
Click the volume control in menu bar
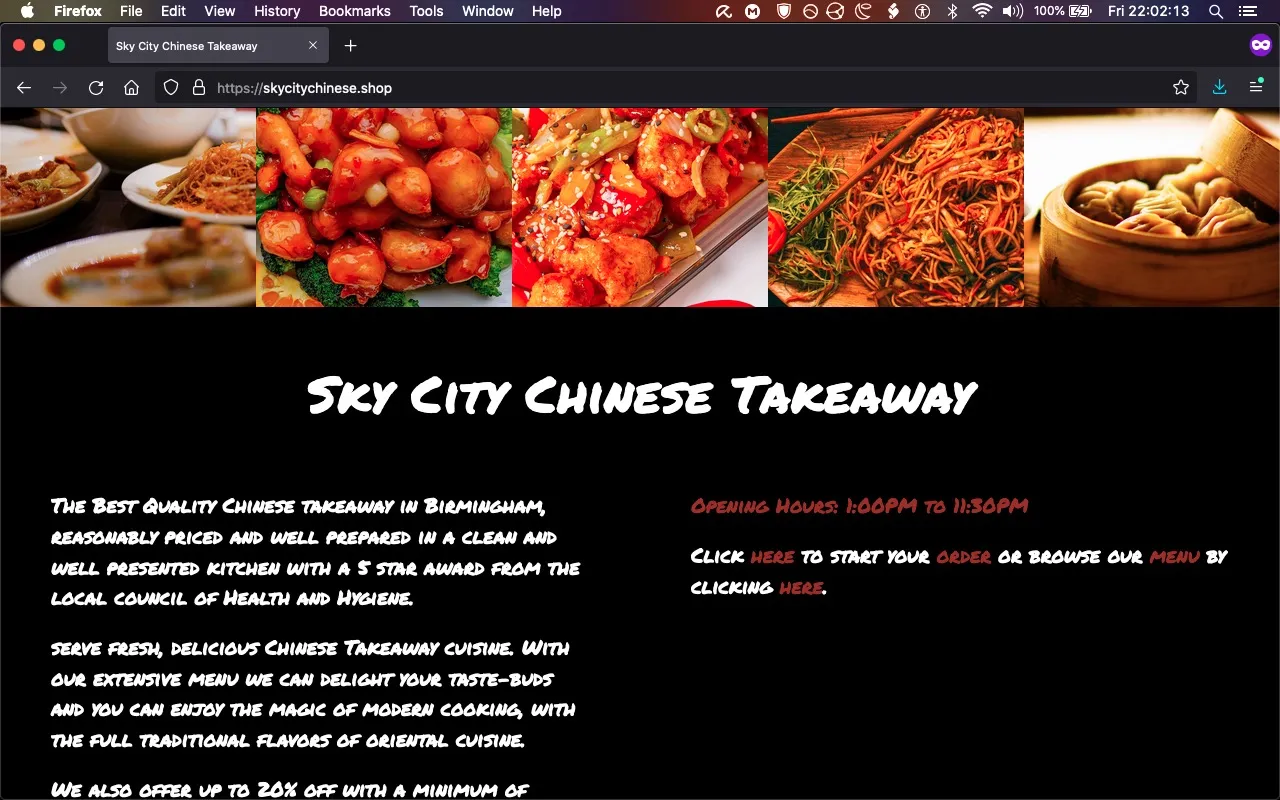pos(1012,11)
